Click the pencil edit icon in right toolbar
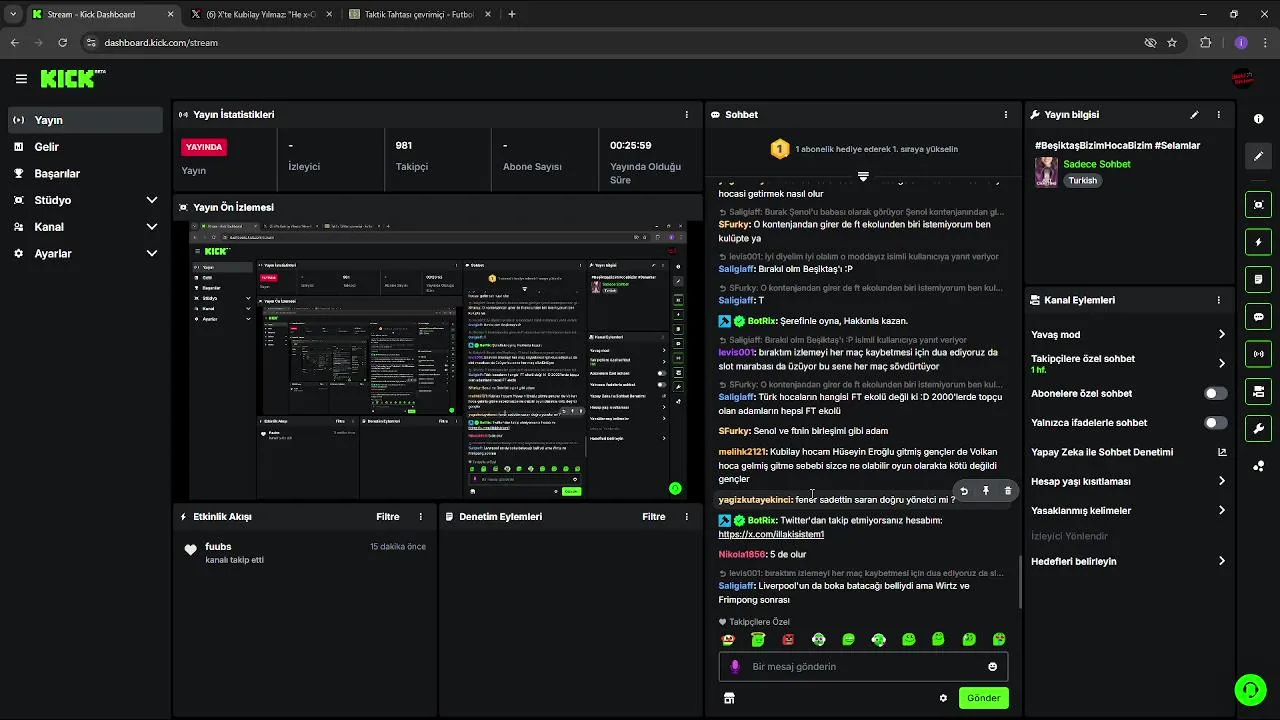Screen dimensions: 1280x720 [x=1258, y=156]
